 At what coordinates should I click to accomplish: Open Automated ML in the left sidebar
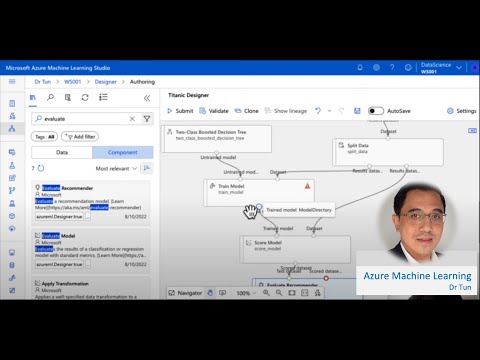[12, 116]
